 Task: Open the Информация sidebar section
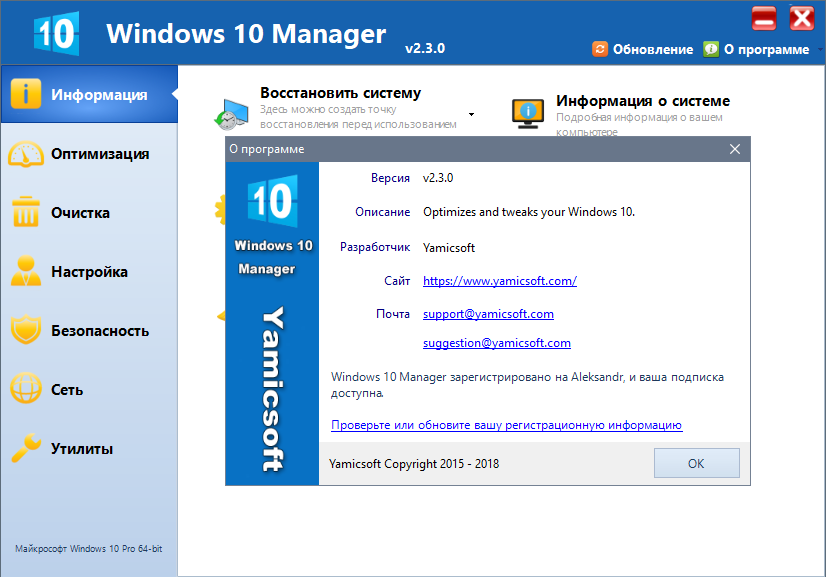coord(90,94)
